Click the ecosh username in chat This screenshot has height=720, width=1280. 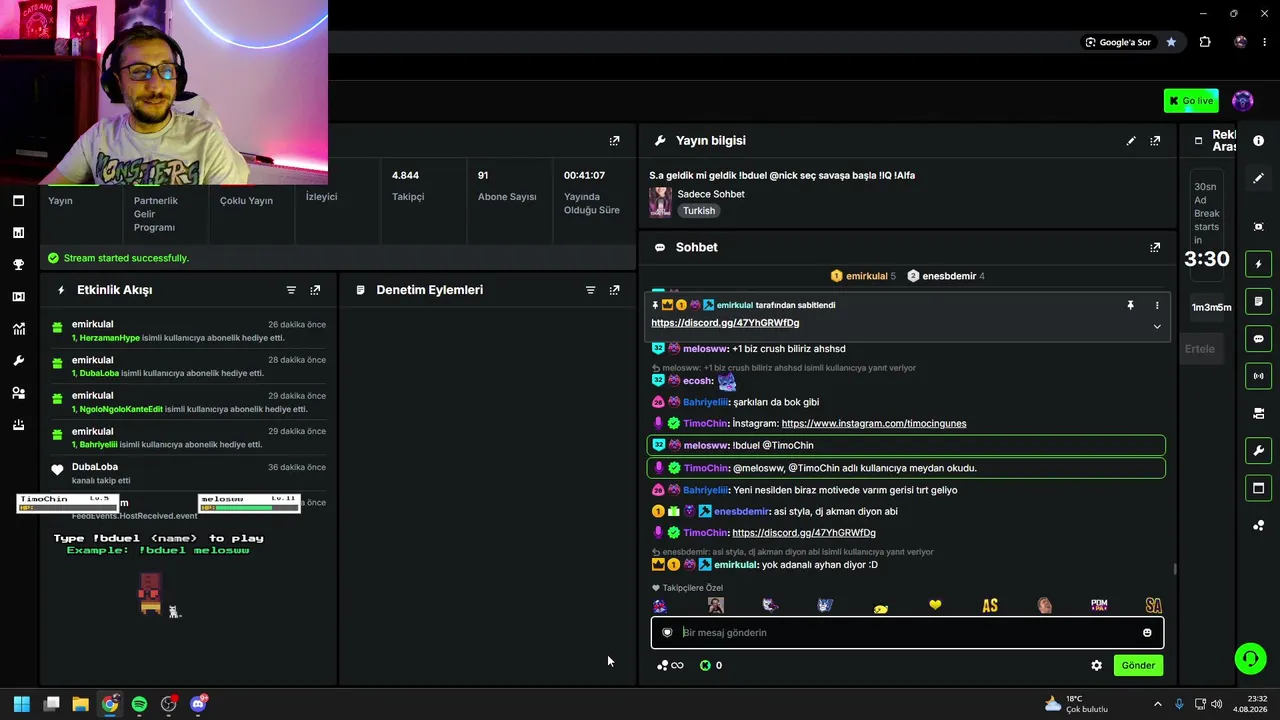[697, 381]
